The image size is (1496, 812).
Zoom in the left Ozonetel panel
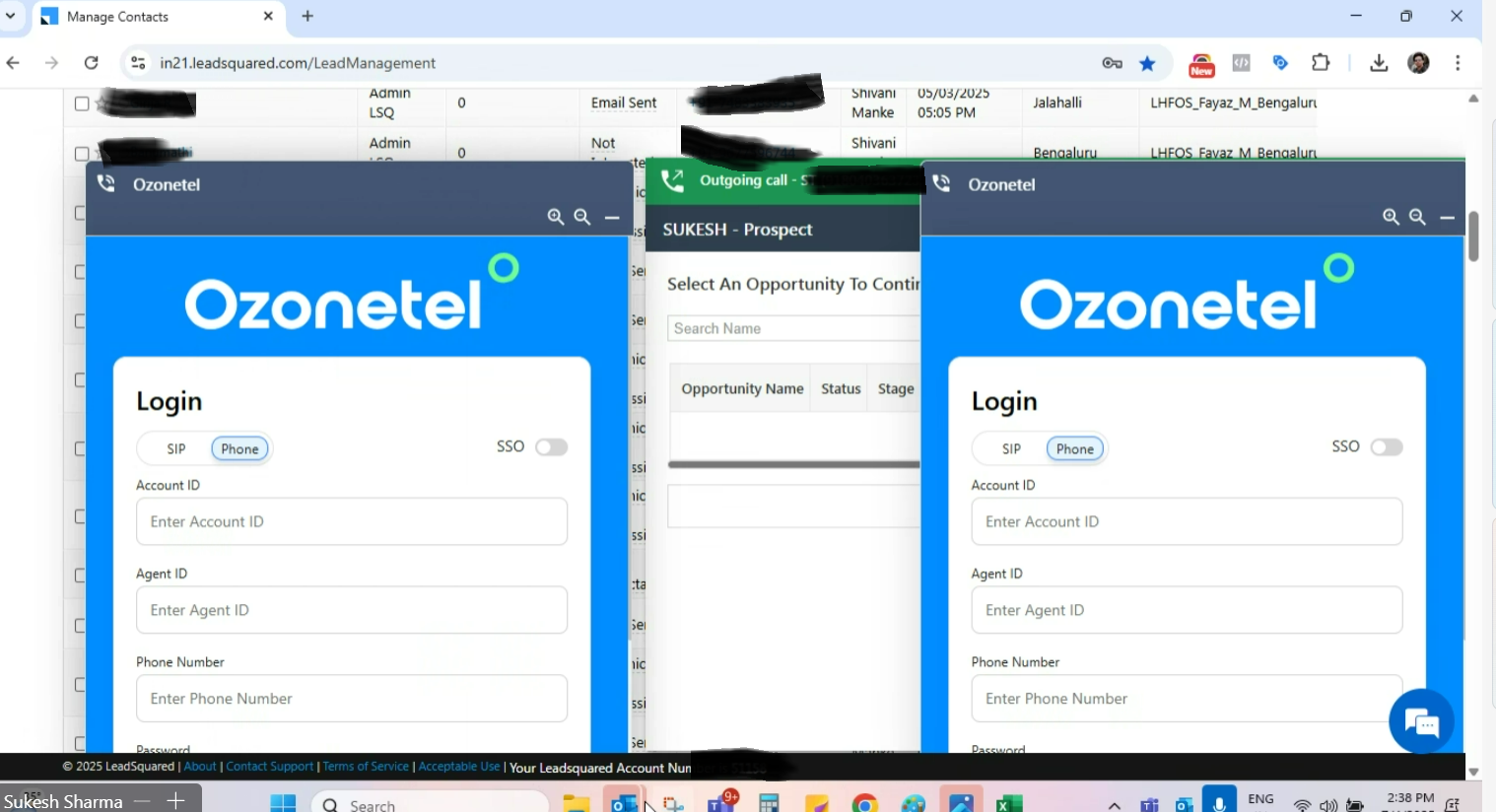click(556, 217)
